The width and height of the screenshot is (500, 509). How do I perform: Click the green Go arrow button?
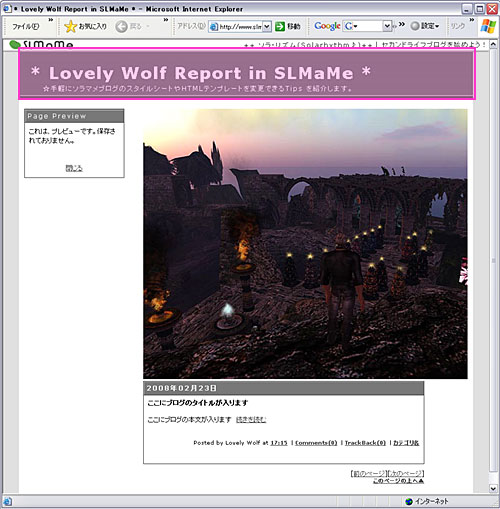coord(280,26)
